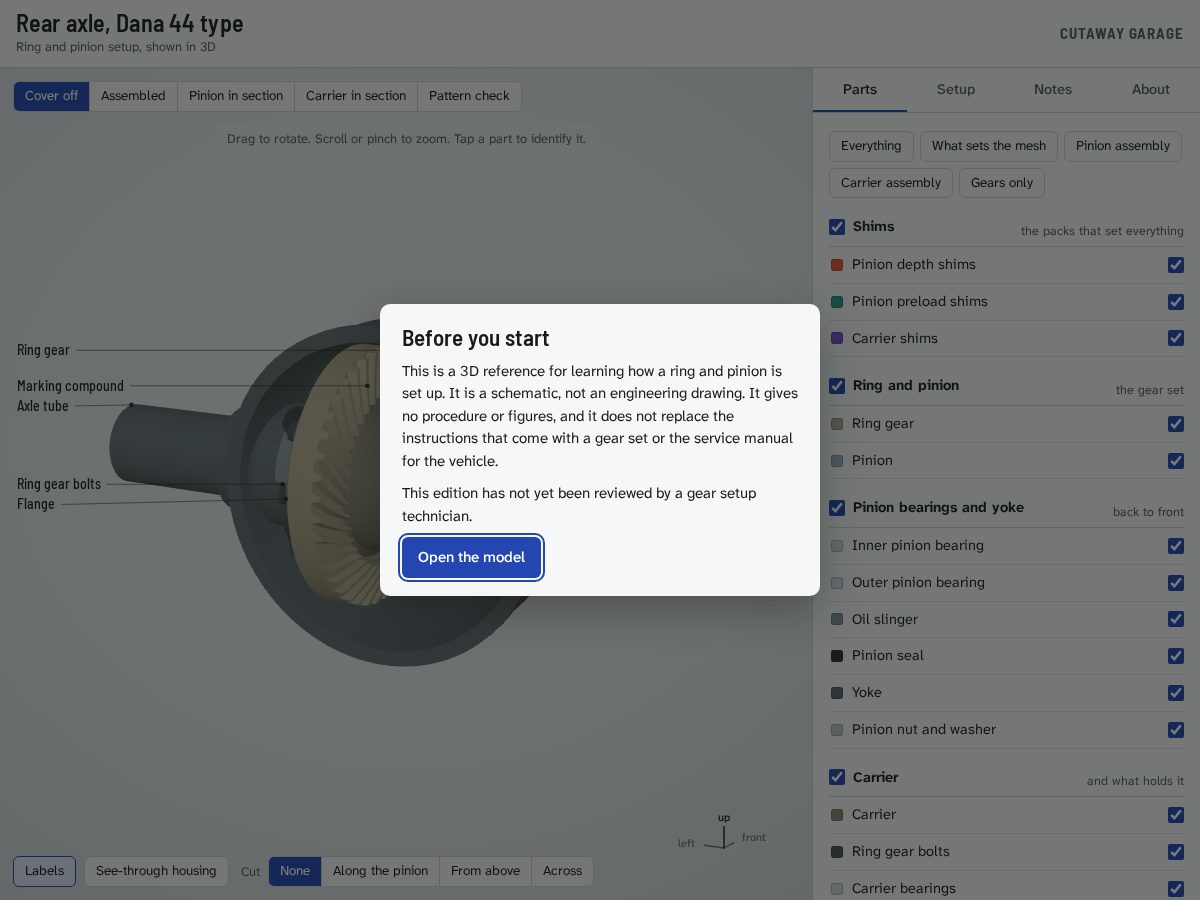The height and width of the screenshot is (900, 1200).
Task: Toggle the Labels button
Action: (x=44, y=871)
